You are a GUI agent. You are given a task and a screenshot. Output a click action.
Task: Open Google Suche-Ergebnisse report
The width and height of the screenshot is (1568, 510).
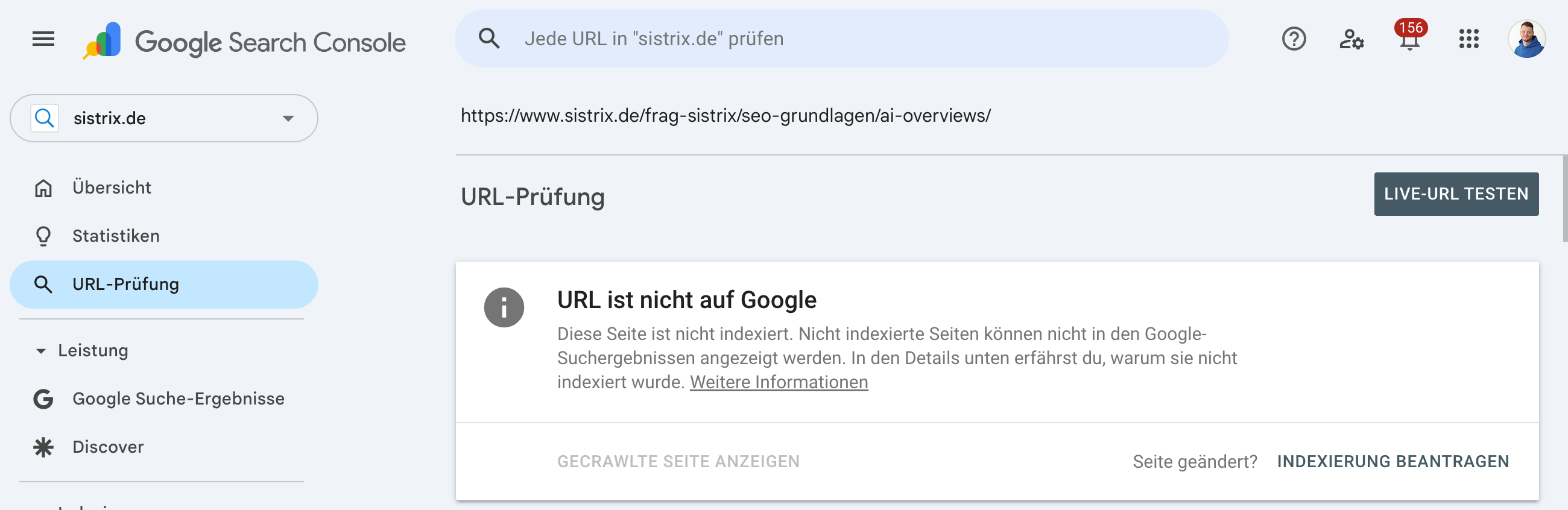[164, 398]
